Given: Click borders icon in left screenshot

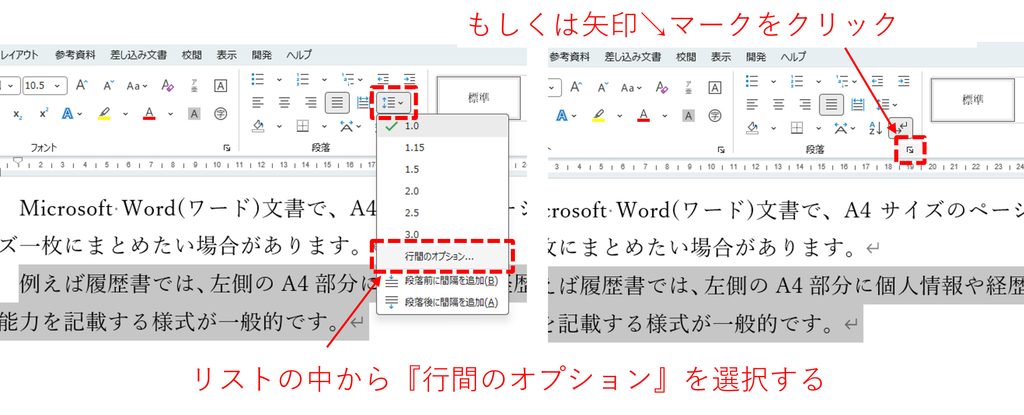Looking at the screenshot, I should [x=303, y=126].
